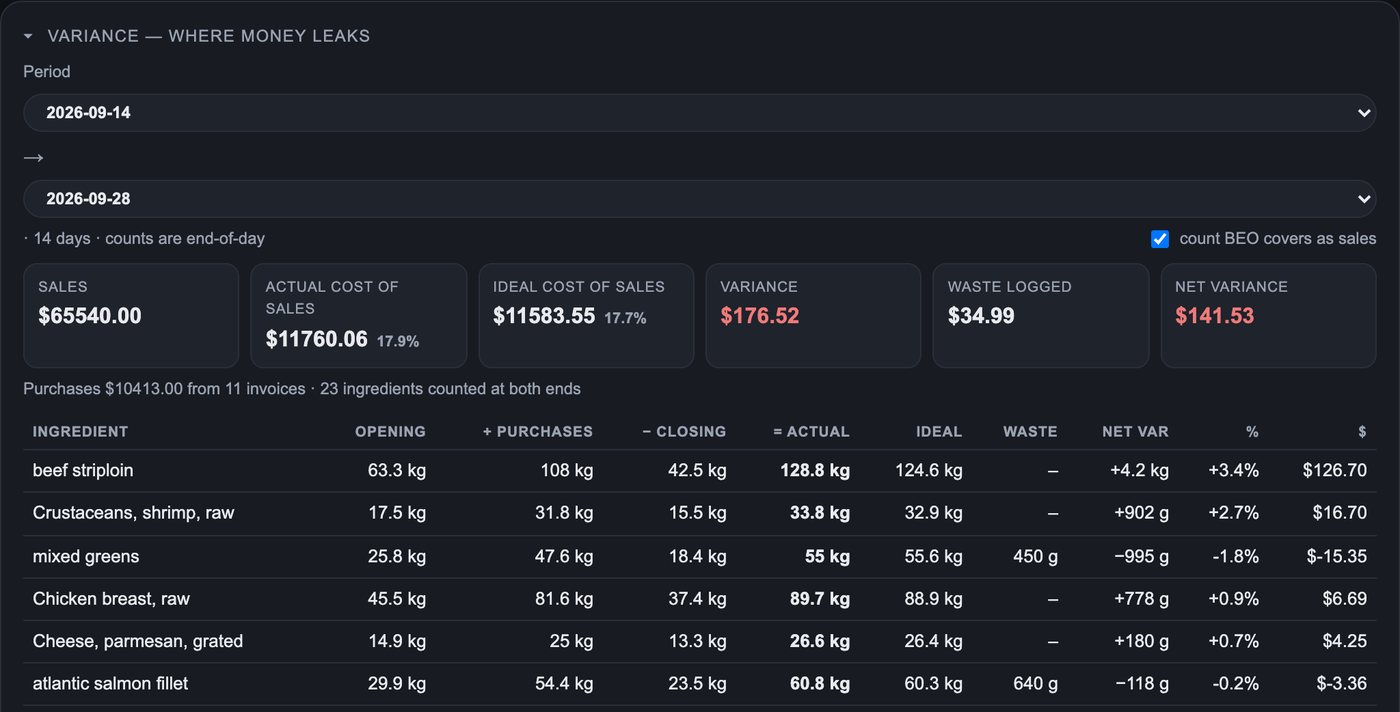Click beef striploin opening value 63.3 kg
1400x712 pixels.
coord(397,470)
